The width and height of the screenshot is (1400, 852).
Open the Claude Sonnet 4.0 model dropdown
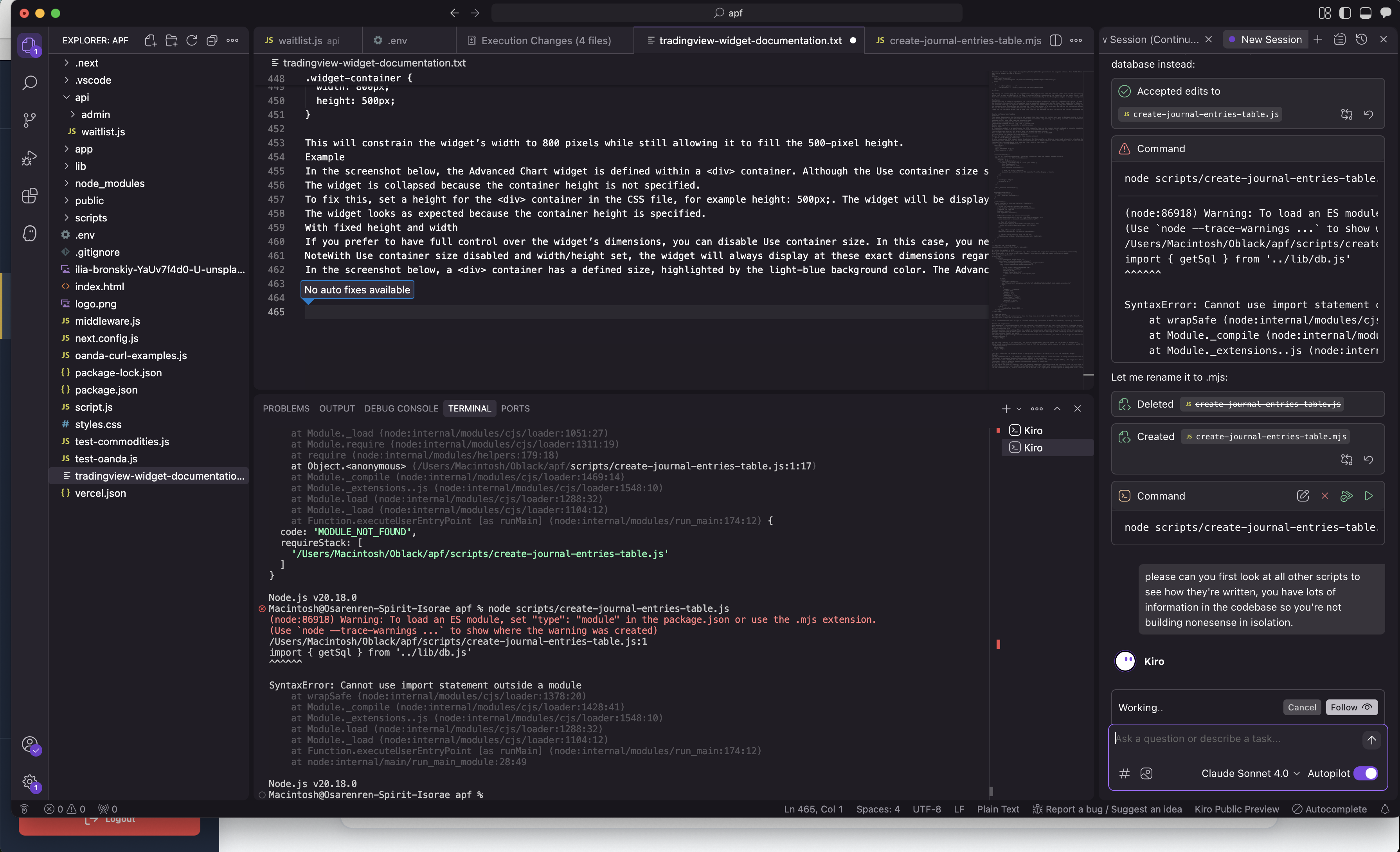coord(1250,773)
